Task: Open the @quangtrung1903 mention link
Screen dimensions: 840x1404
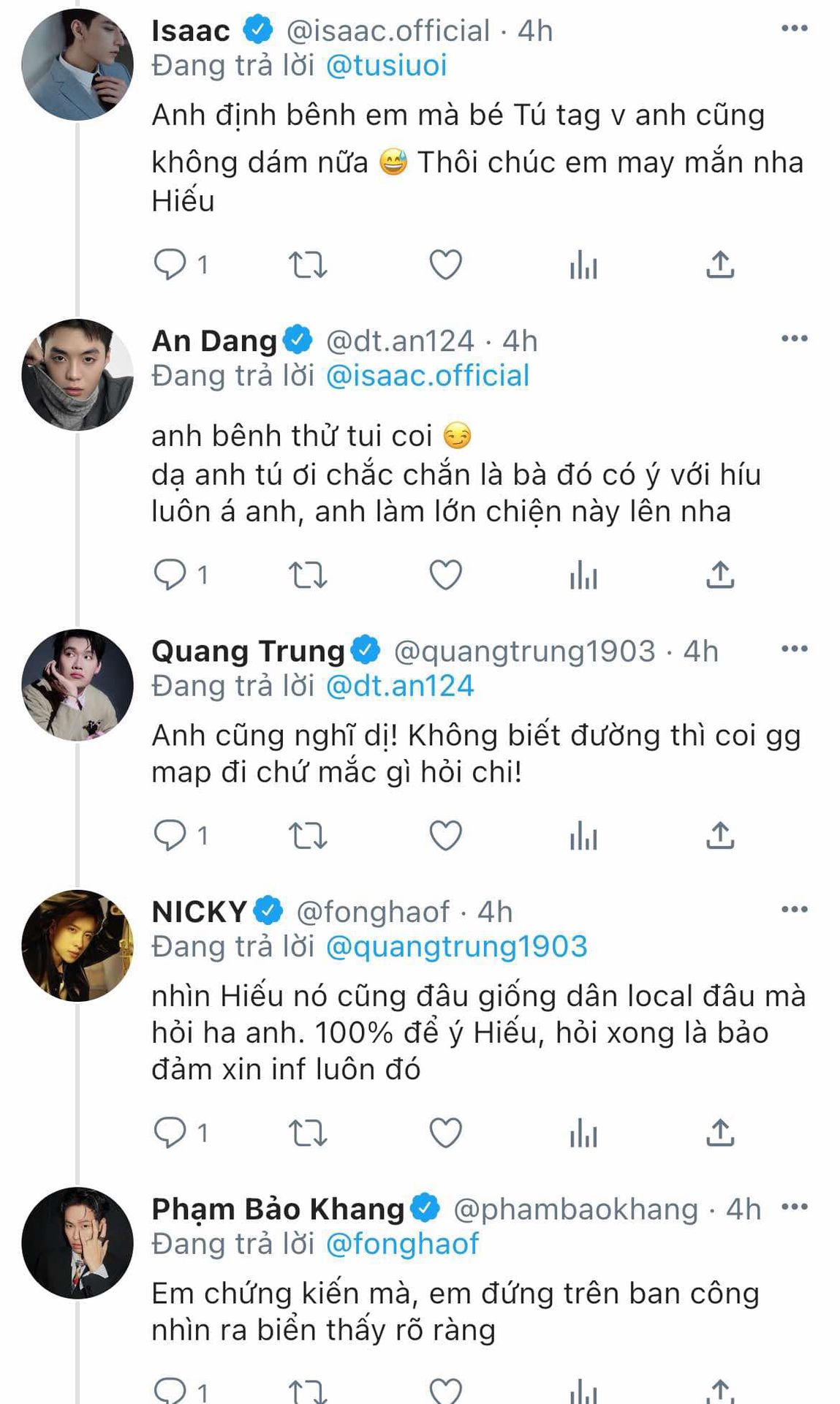Action: click(x=456, y=947)
